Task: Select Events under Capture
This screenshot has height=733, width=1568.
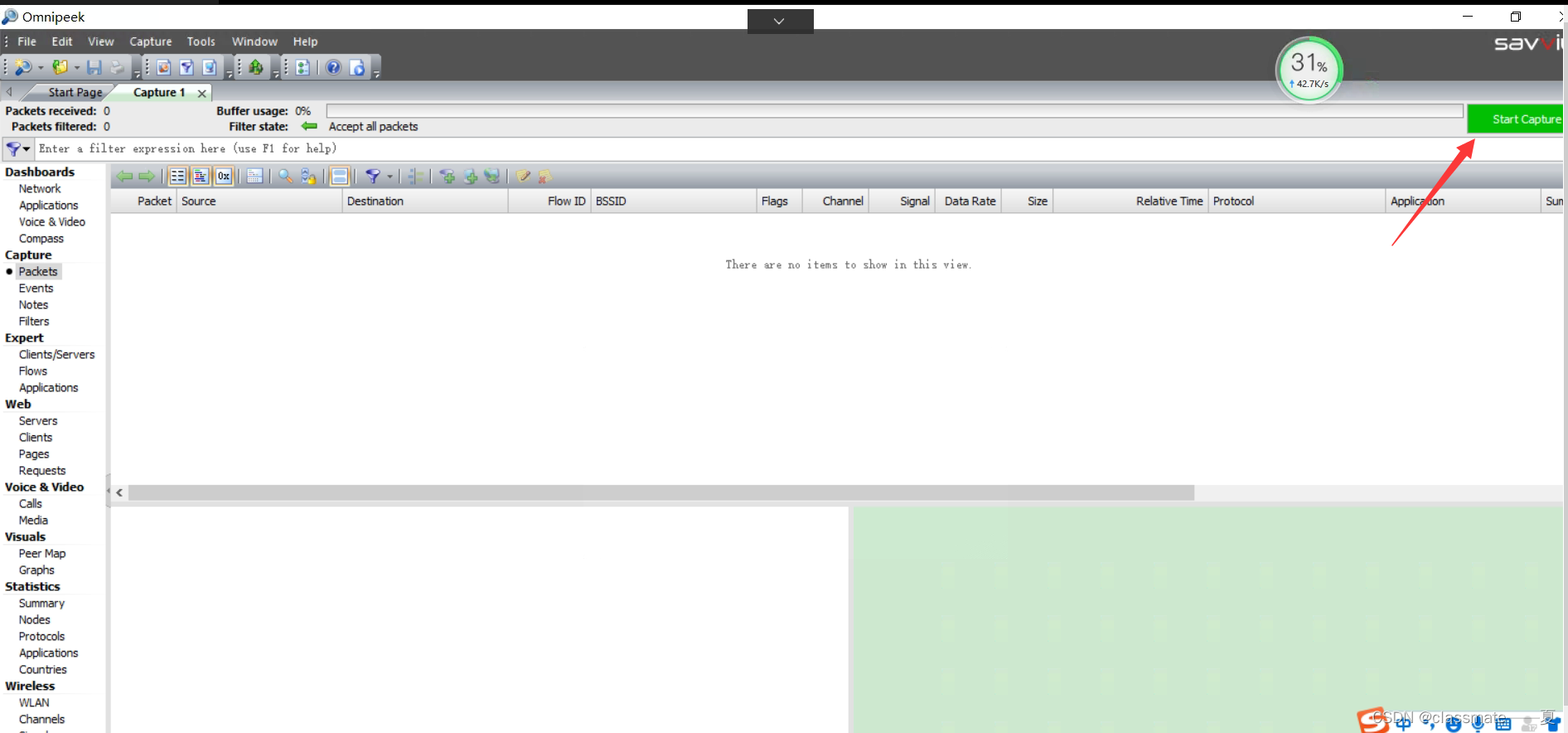Action: [36, 289]
